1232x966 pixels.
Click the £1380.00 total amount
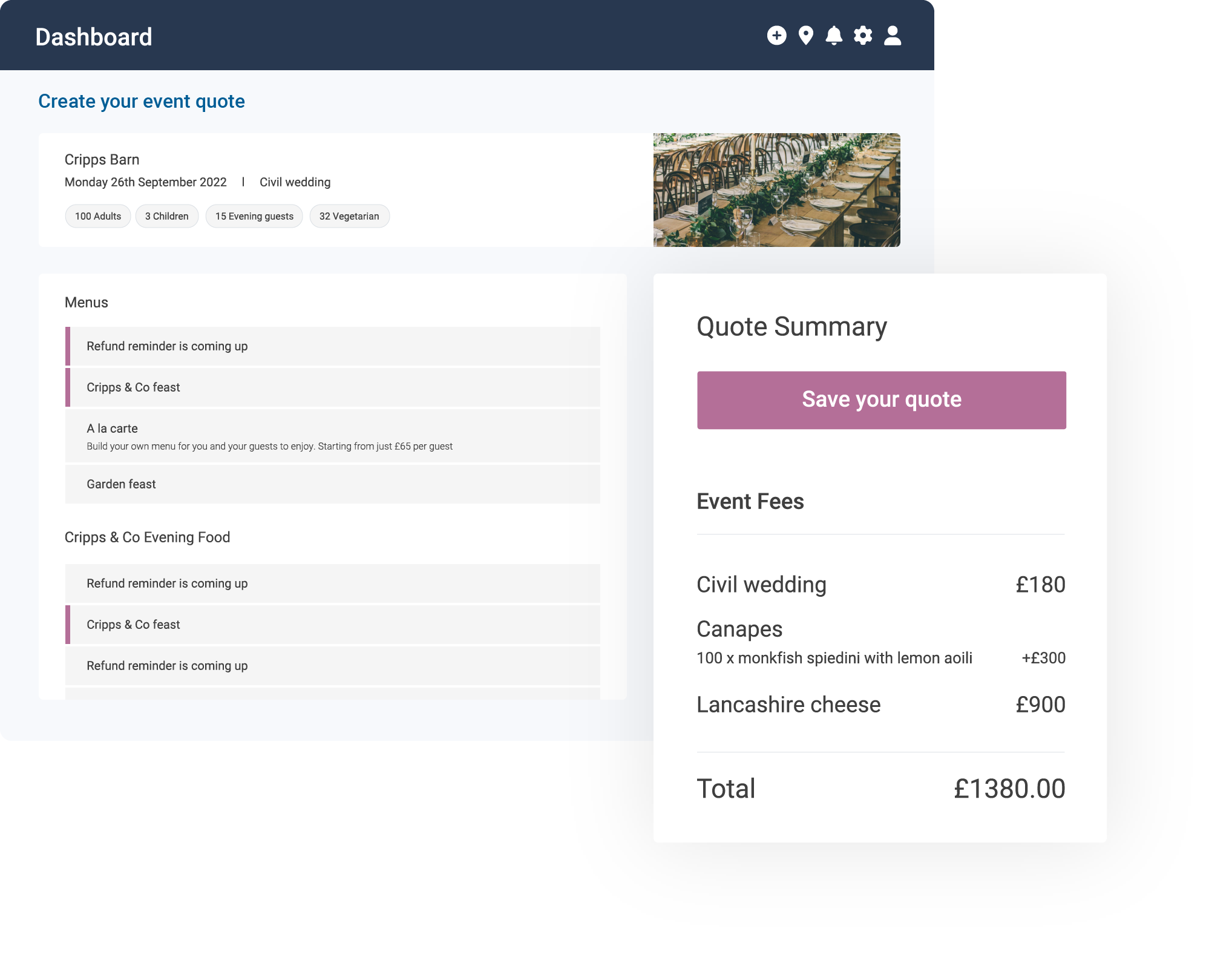(x=1010, y=789)
